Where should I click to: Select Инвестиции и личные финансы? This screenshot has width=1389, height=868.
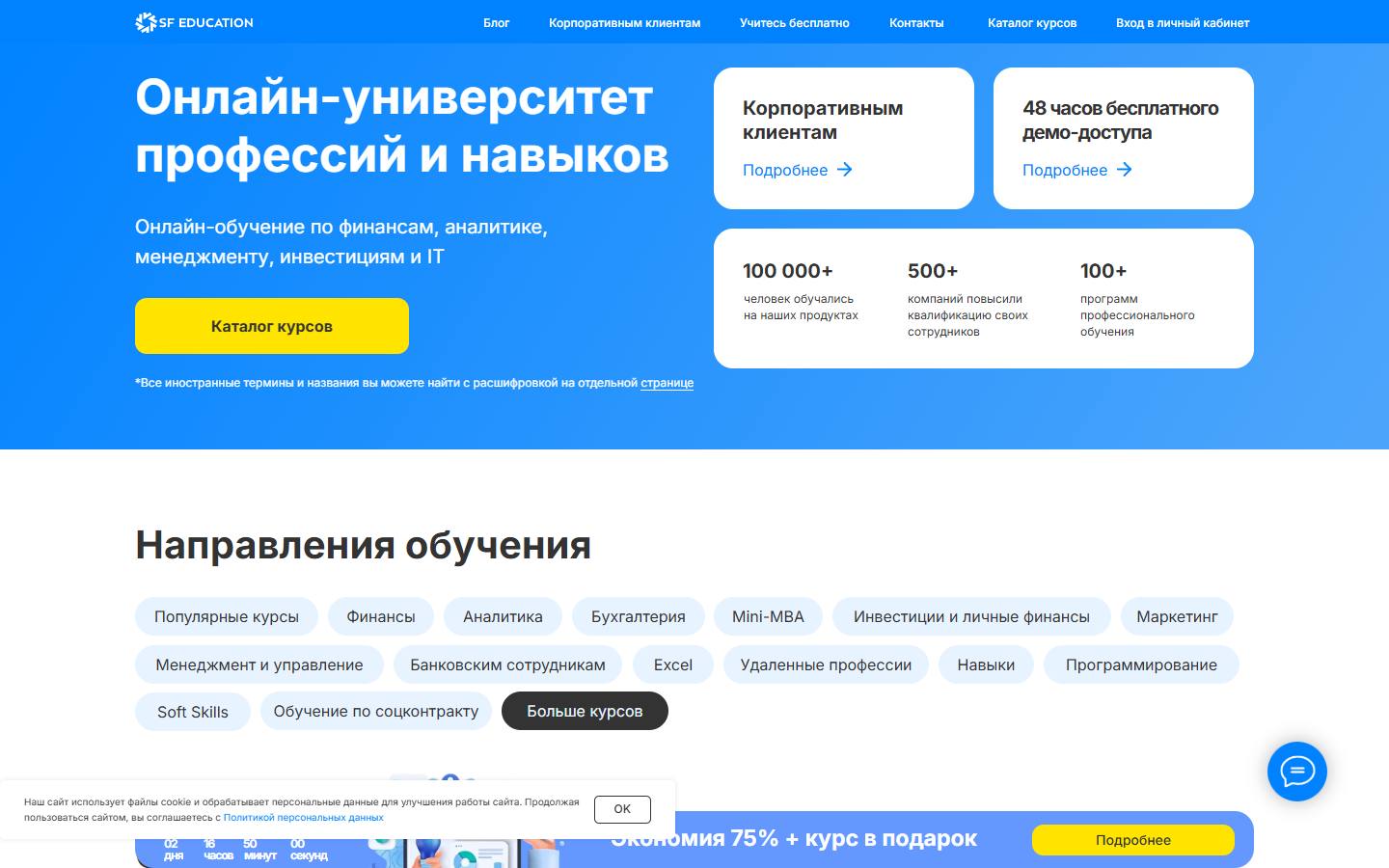point(971,616)
